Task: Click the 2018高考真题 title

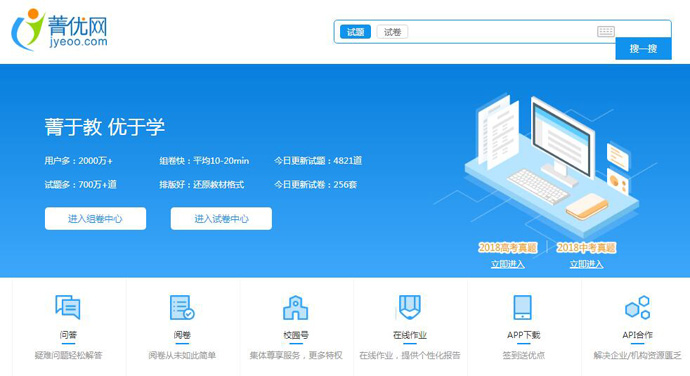Action: [x=508, y=248]
